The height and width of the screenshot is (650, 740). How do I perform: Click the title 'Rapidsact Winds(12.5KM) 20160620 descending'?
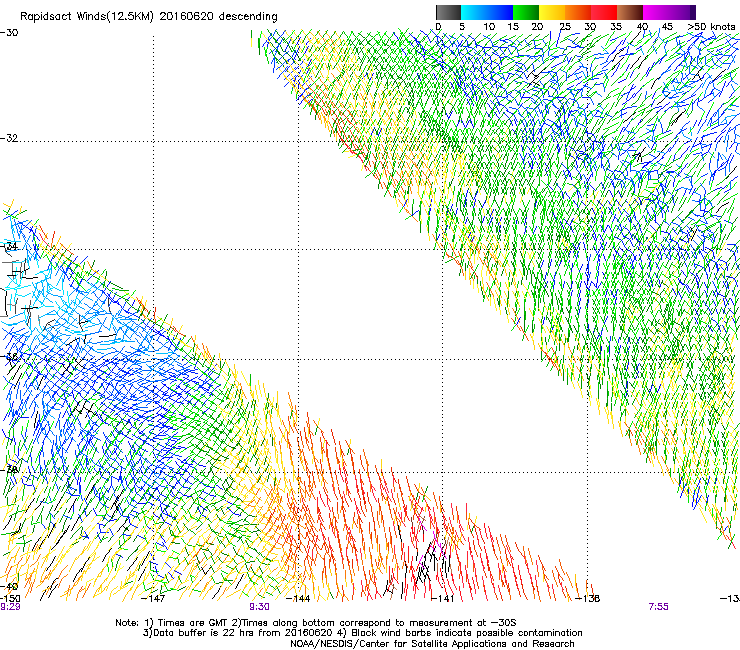[x=149, y=17]
